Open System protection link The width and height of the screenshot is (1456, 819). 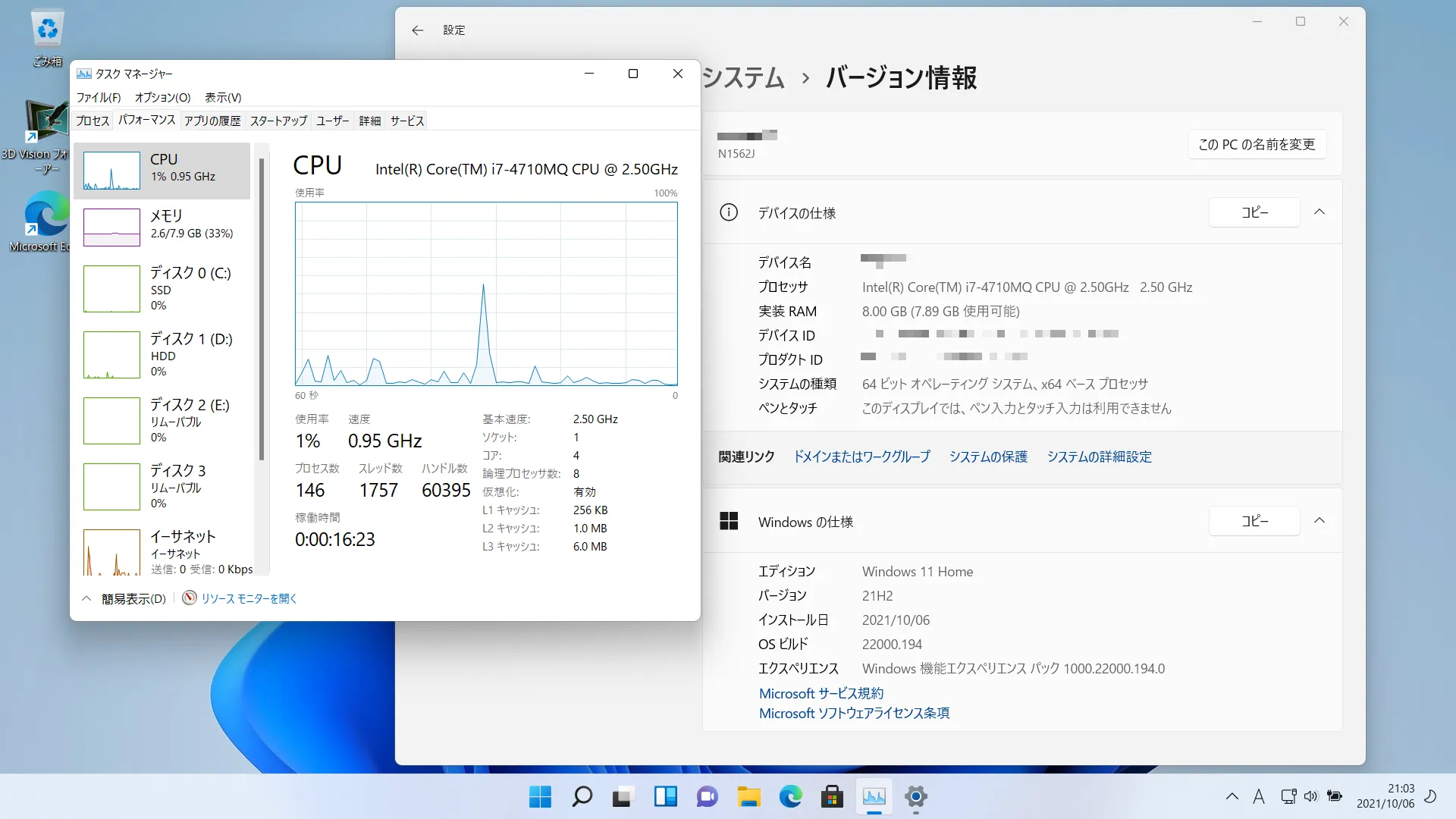(988, 457)
